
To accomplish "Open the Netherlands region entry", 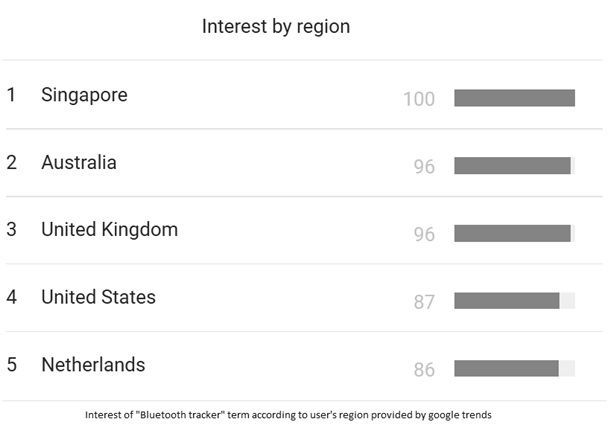I will tap(93, 364).
